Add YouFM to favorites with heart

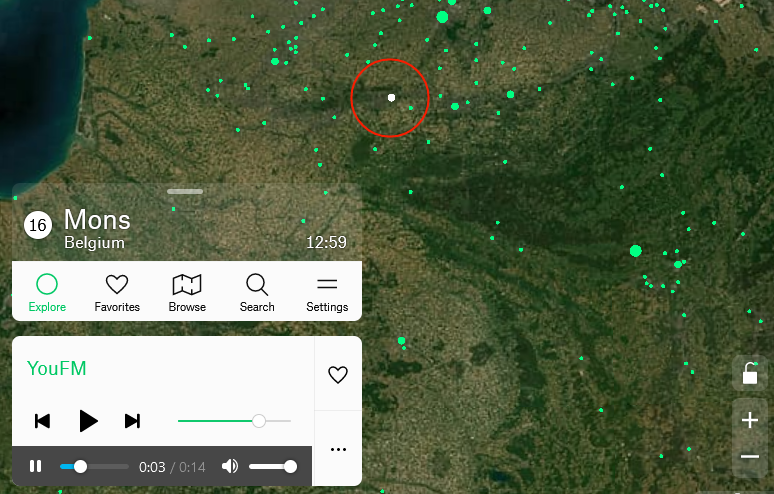[x=338, y=375]
